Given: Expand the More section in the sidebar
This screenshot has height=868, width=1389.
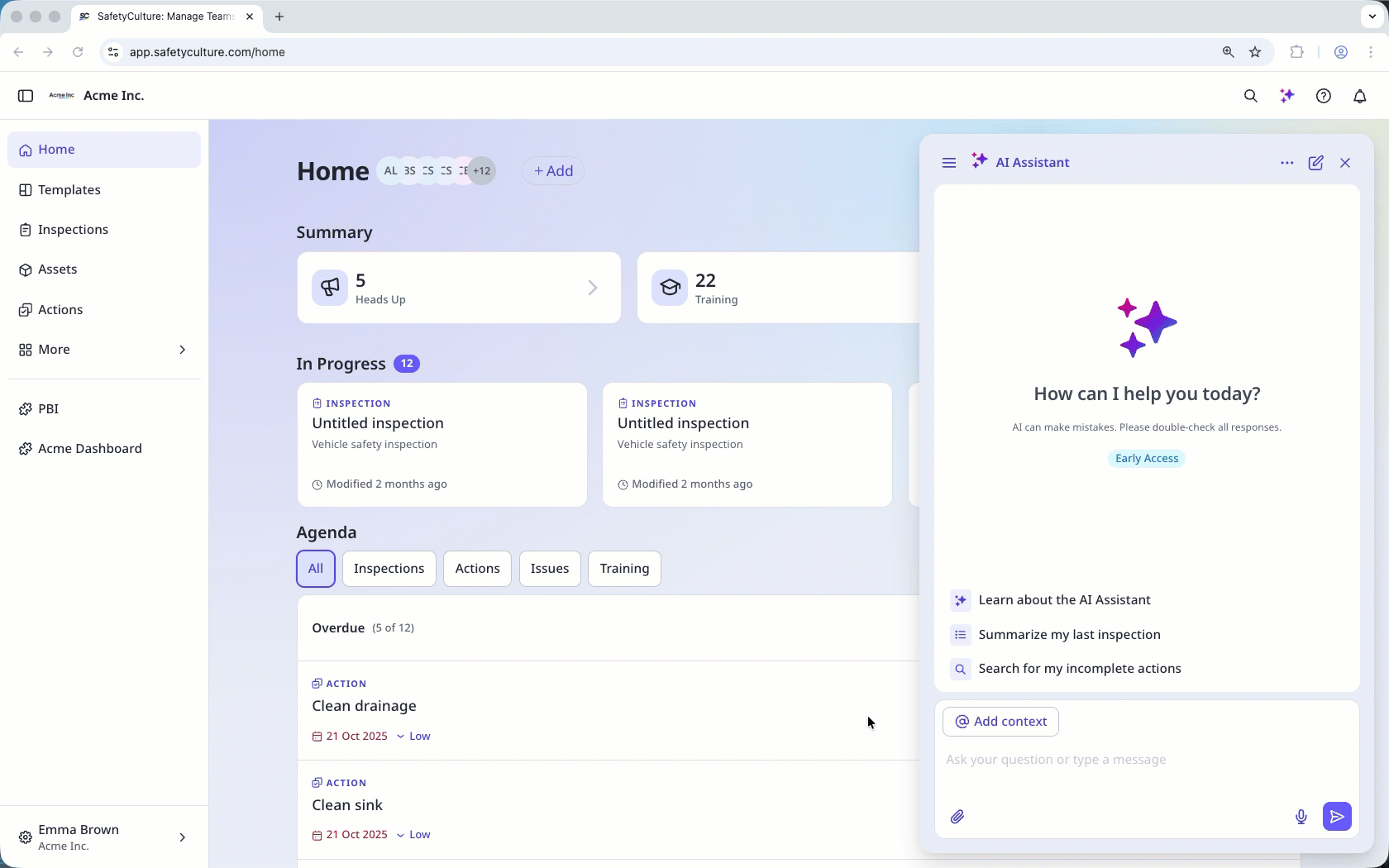Looking at the screenshot, I should click(103, 349).
